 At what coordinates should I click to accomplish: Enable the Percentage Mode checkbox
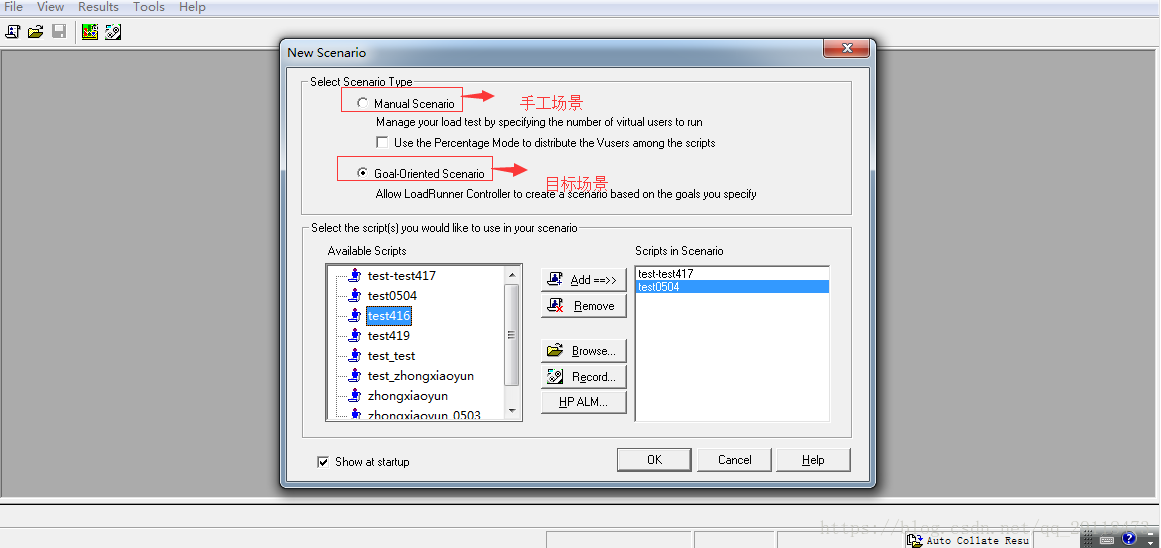[x=382, y=142]
